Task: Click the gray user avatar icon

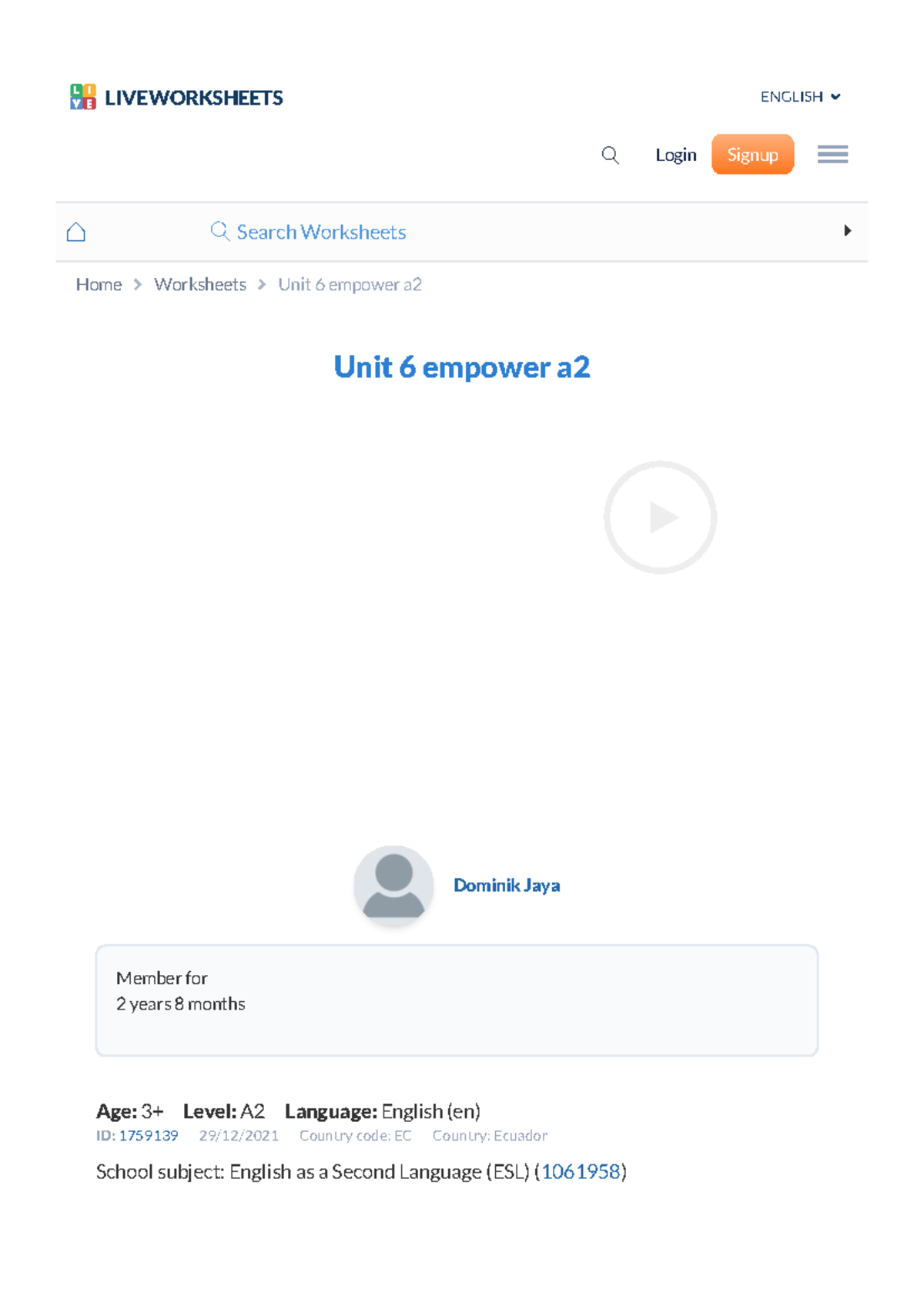Action: (x=393, y=886)
